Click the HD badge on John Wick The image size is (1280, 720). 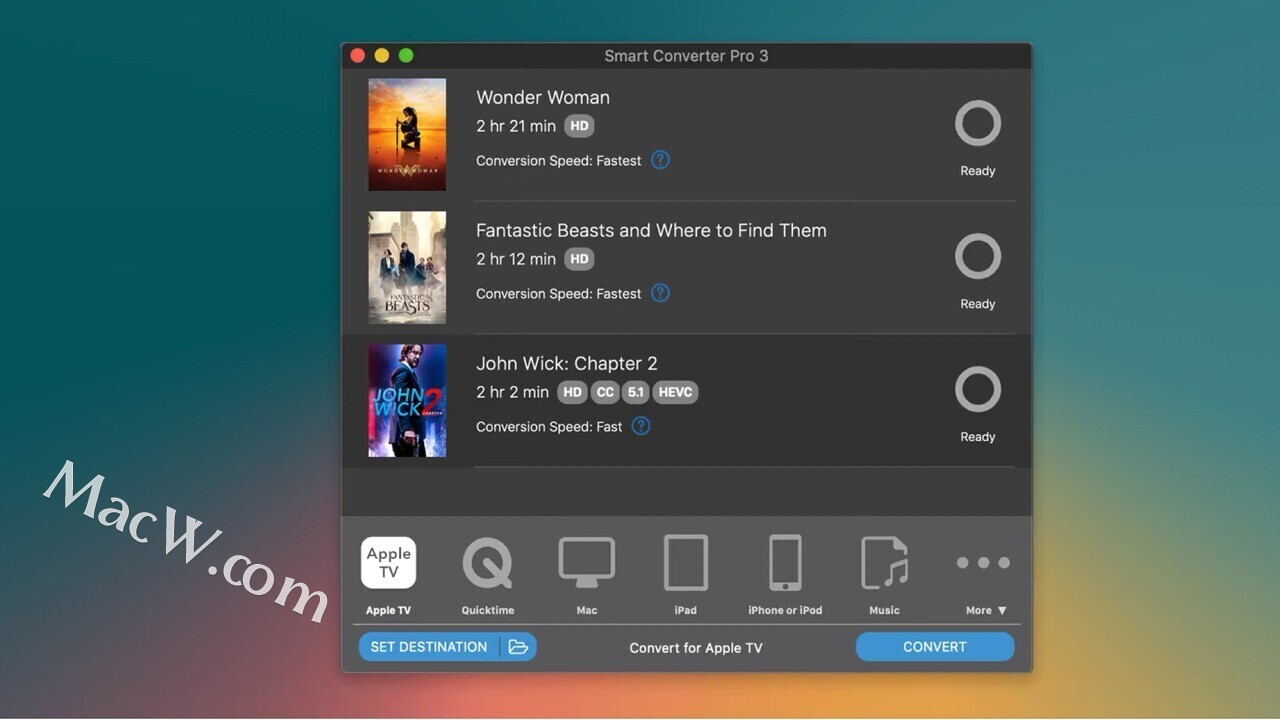tap(572, 392)
